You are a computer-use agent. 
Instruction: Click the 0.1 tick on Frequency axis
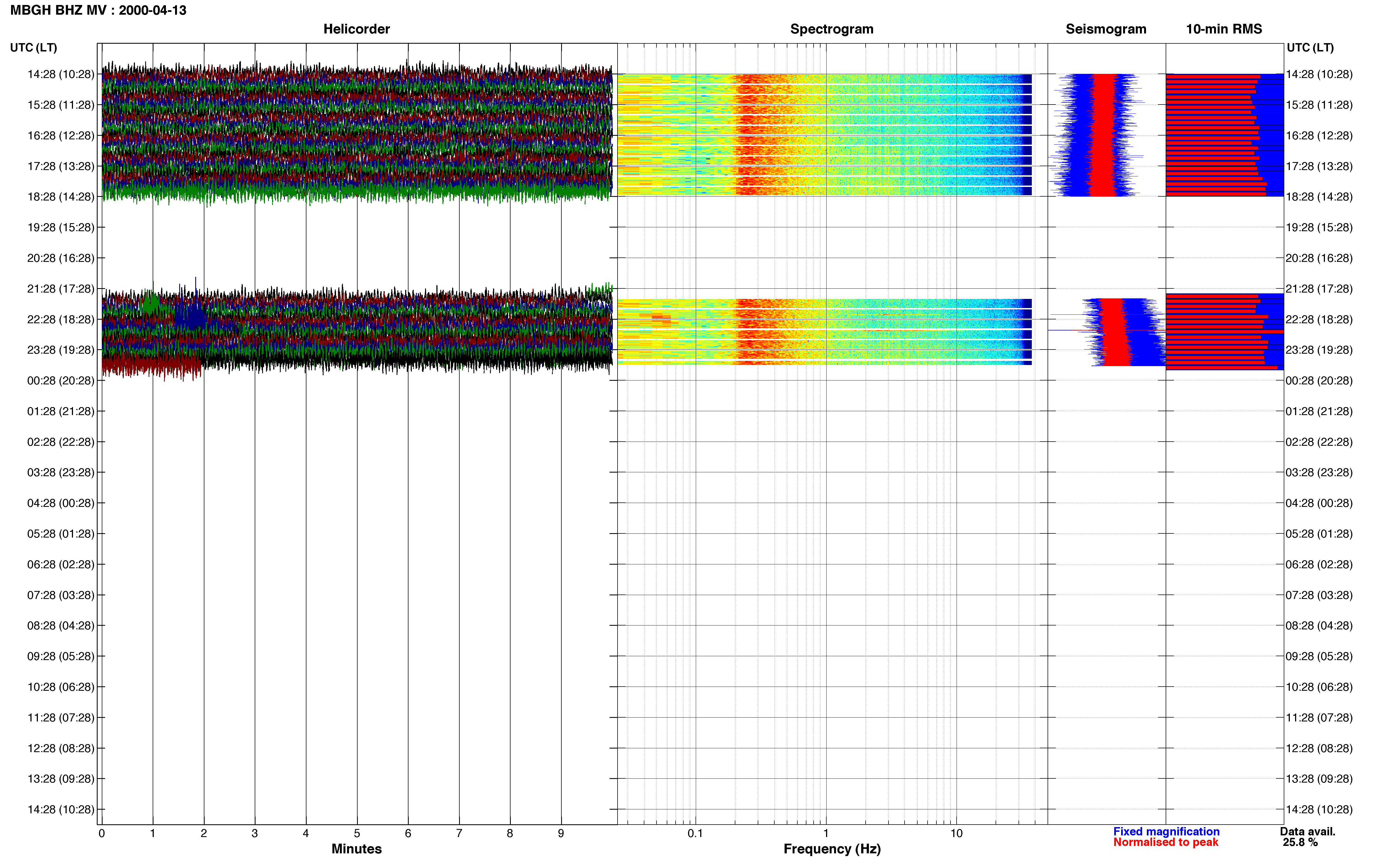click(x=695, y=833)
